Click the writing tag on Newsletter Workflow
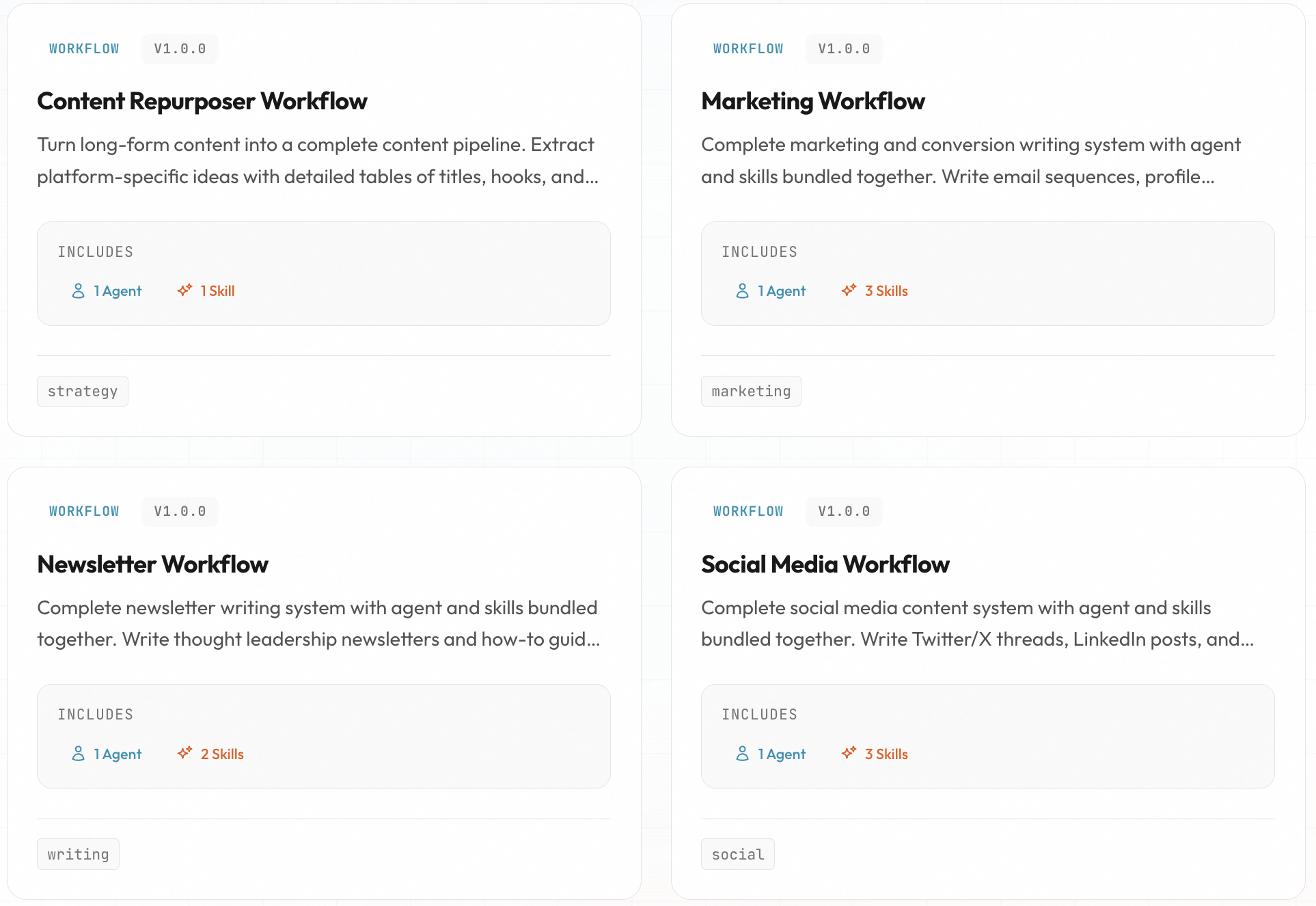This screenshot has width=1316, height=906. pos(77,853)
